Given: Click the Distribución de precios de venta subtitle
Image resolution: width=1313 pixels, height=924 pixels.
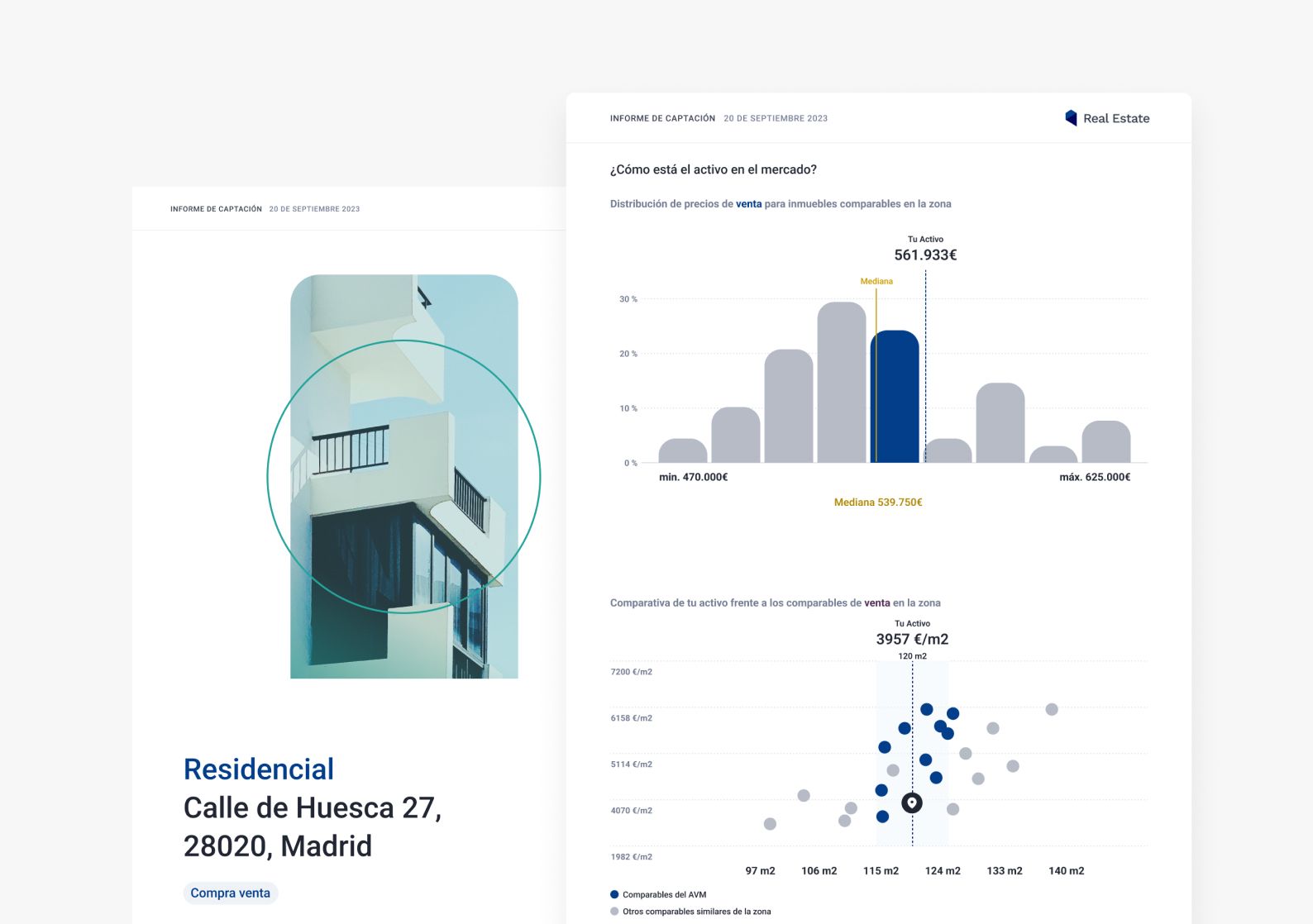Looking at the screenshot, I should 781,204.
